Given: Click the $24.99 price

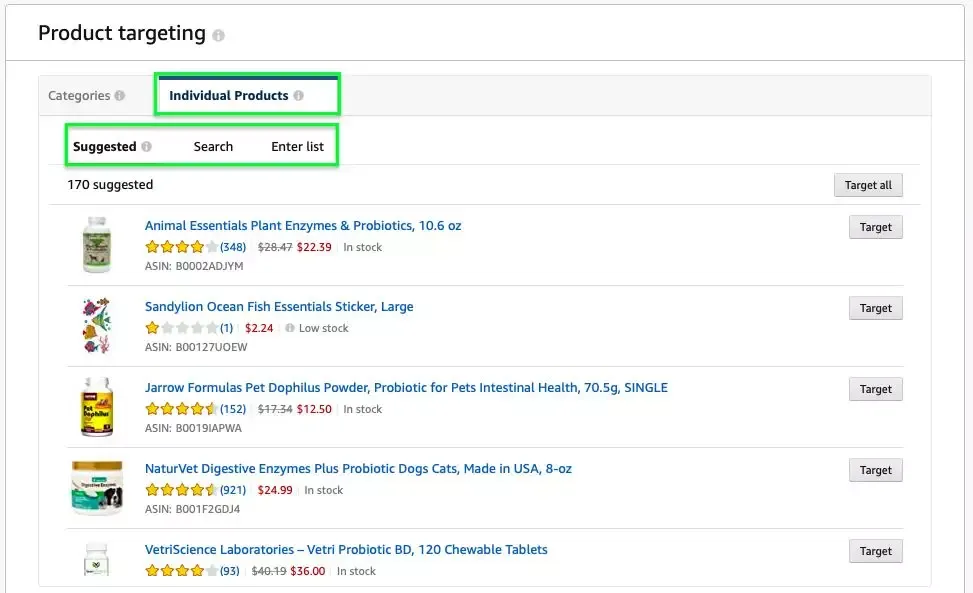Looking at the screenshot, I should pos(275,490).
